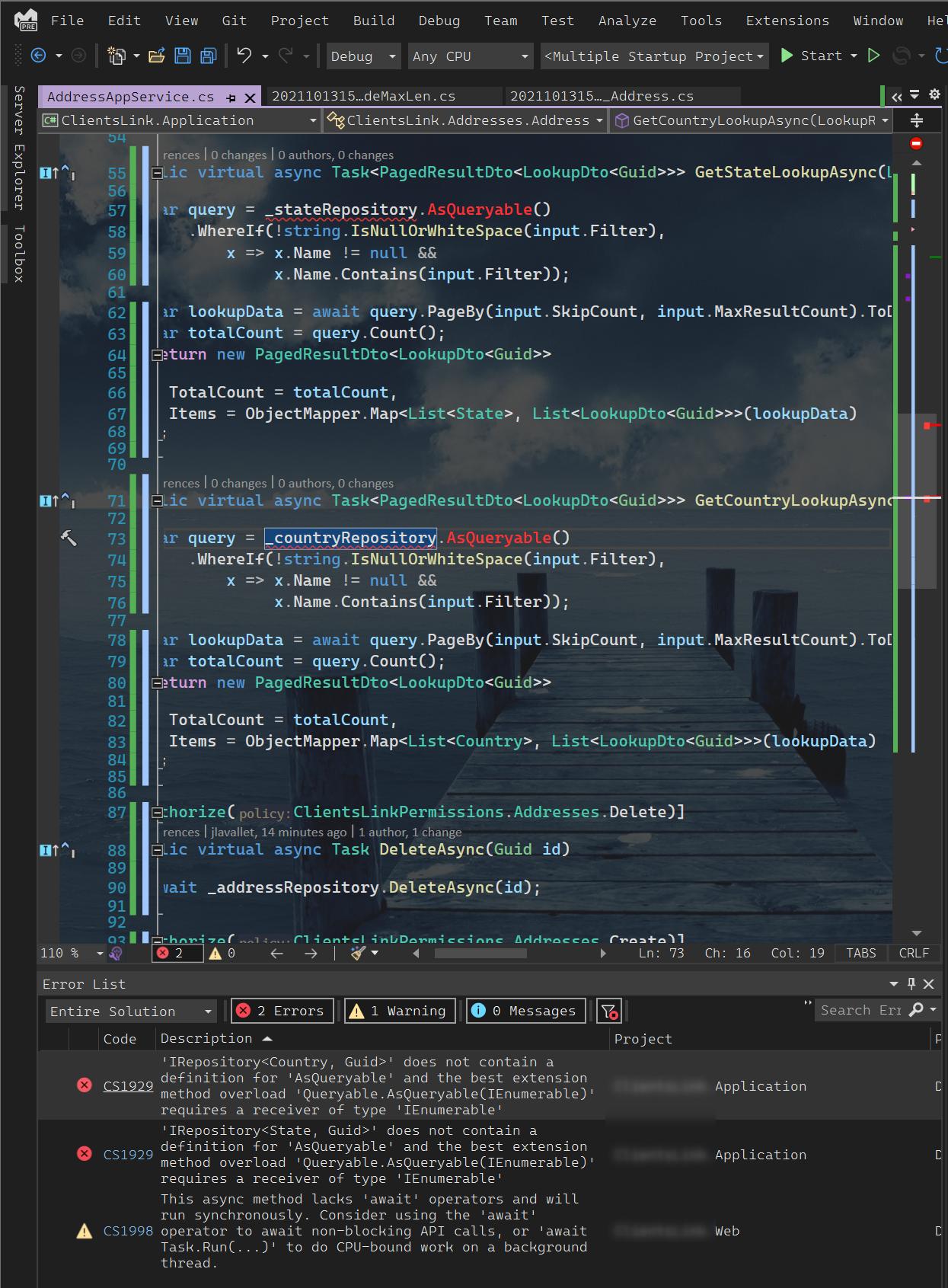Screen dimensions: 948x1288
Task: Click the Open File folder icon
Action: click(157, 56)
